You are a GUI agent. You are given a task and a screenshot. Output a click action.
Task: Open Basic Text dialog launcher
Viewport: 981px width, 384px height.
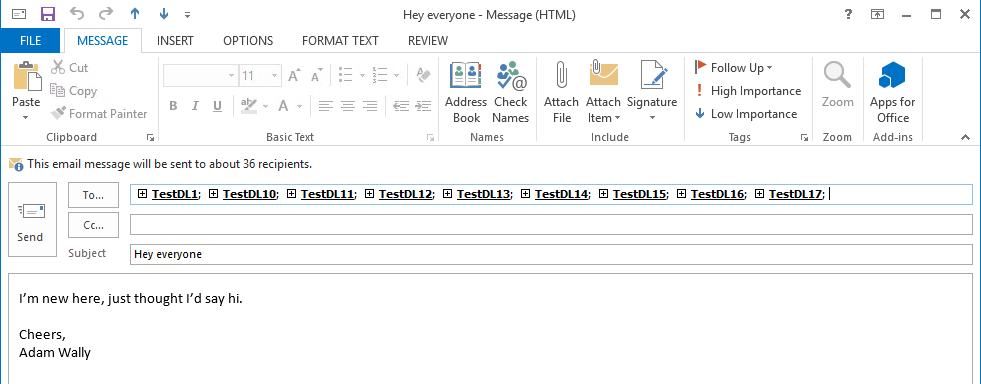430,137
